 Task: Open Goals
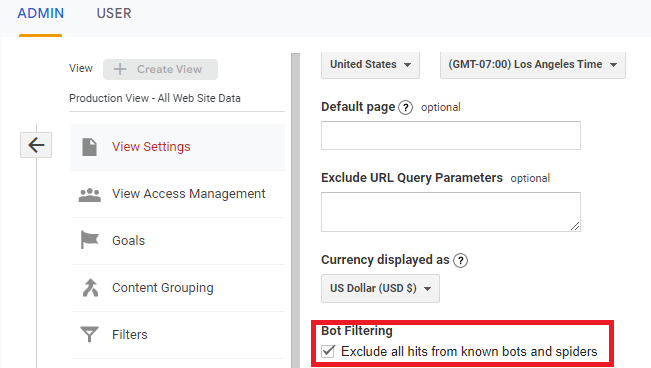point(178,241)
